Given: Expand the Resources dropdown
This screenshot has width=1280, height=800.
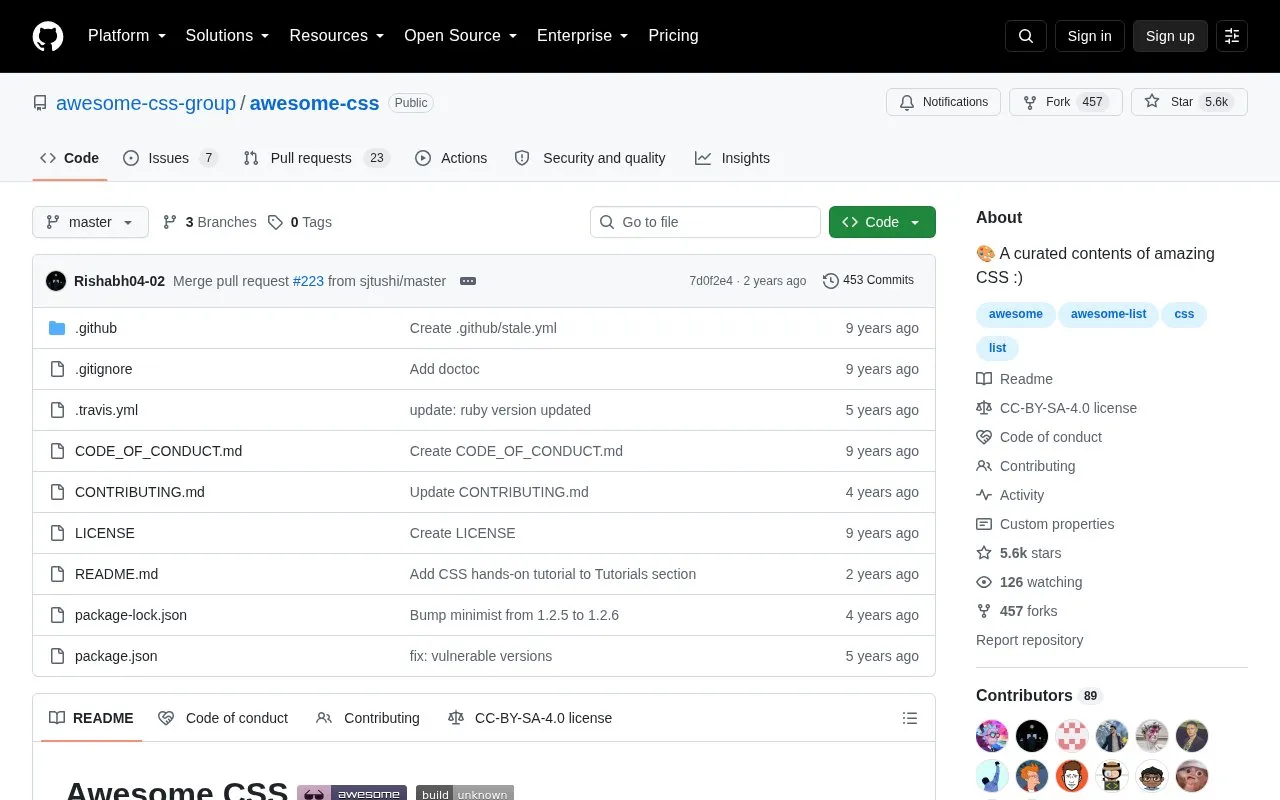Looking at the screenshot, I should (x=337, y=36).
